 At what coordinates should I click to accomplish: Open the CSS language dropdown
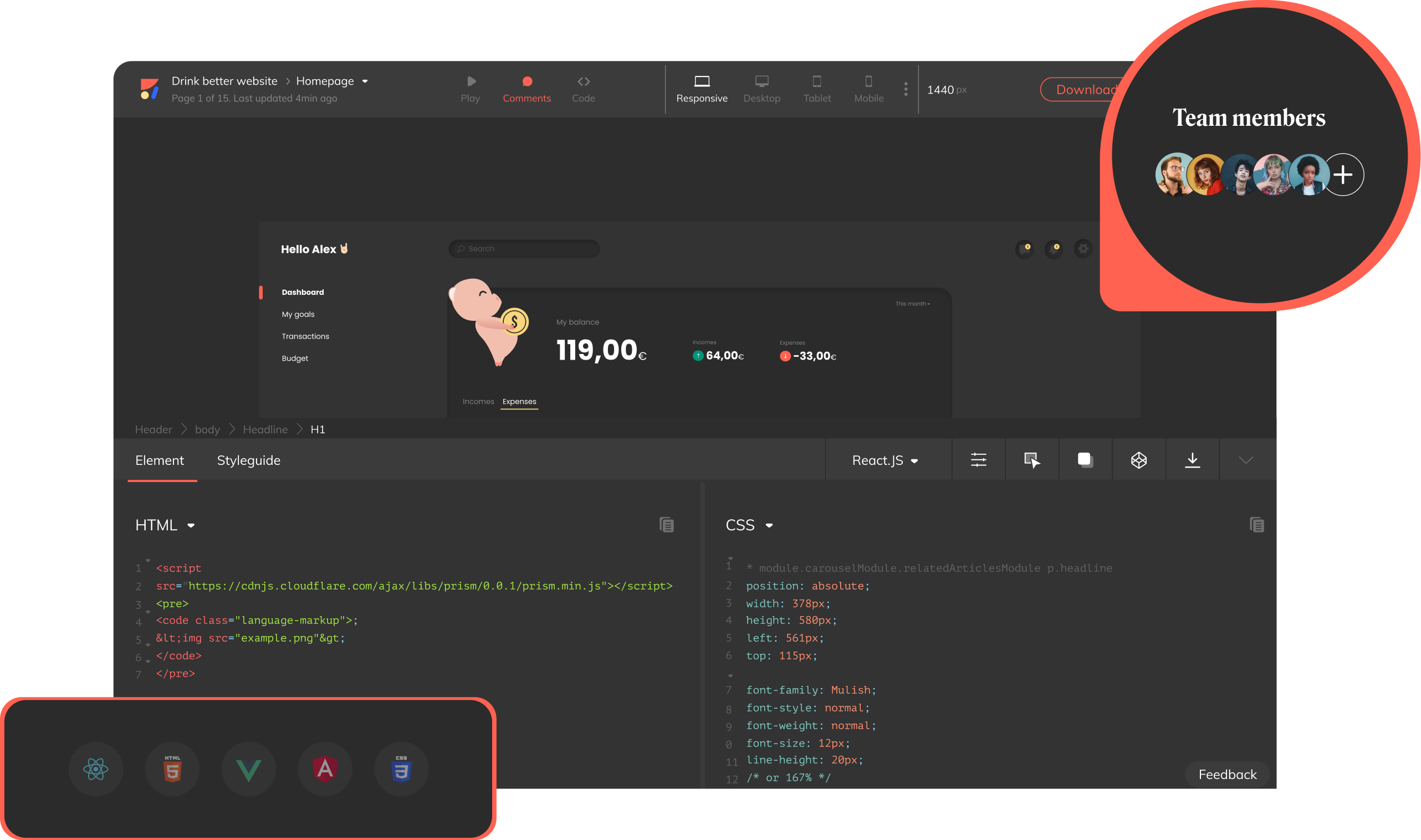[749, 525]
